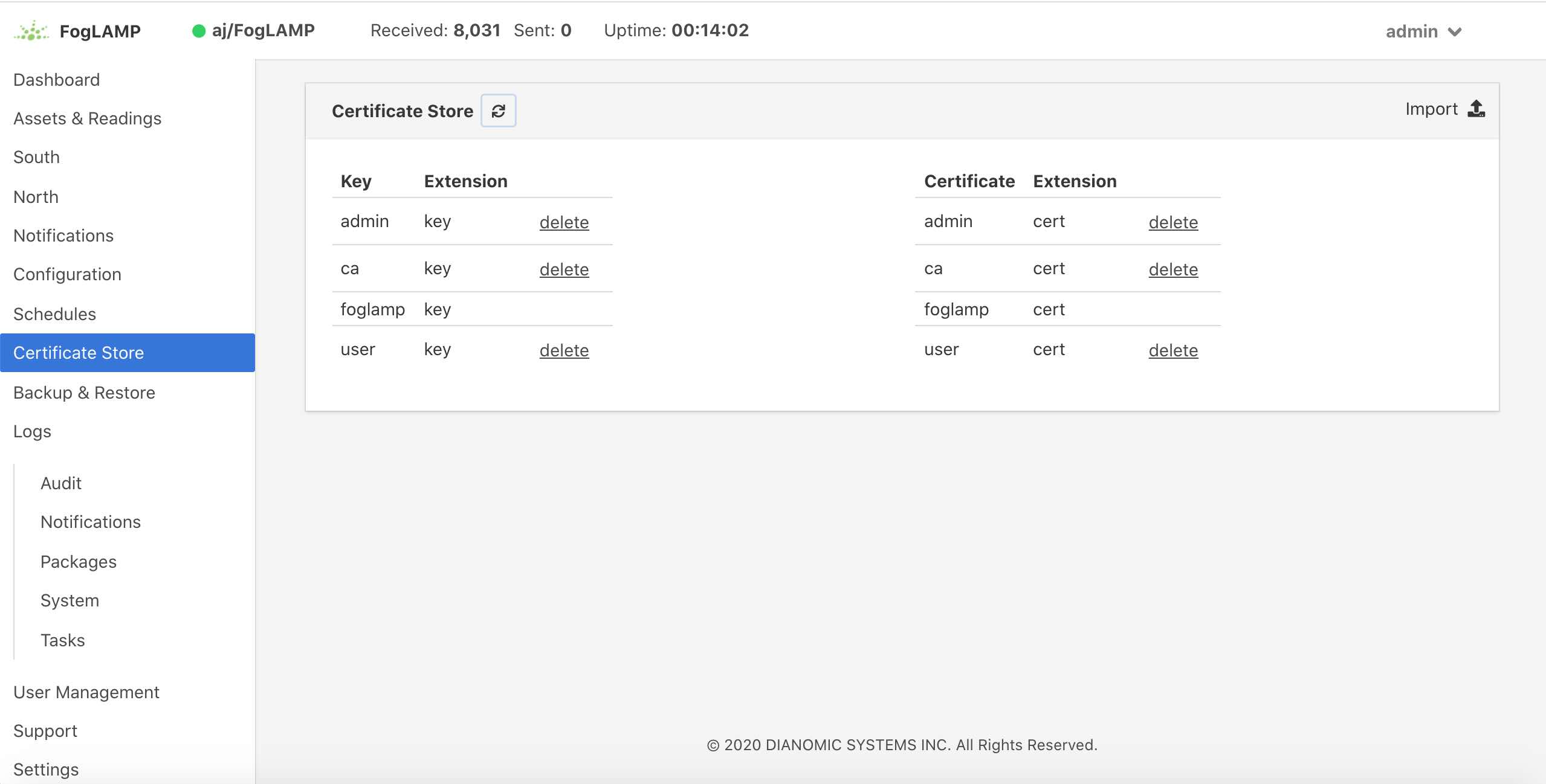Delete the ca cert
Image resolution: width=1546 pixels, height=784 pixels.
[x=1172, y=269]
